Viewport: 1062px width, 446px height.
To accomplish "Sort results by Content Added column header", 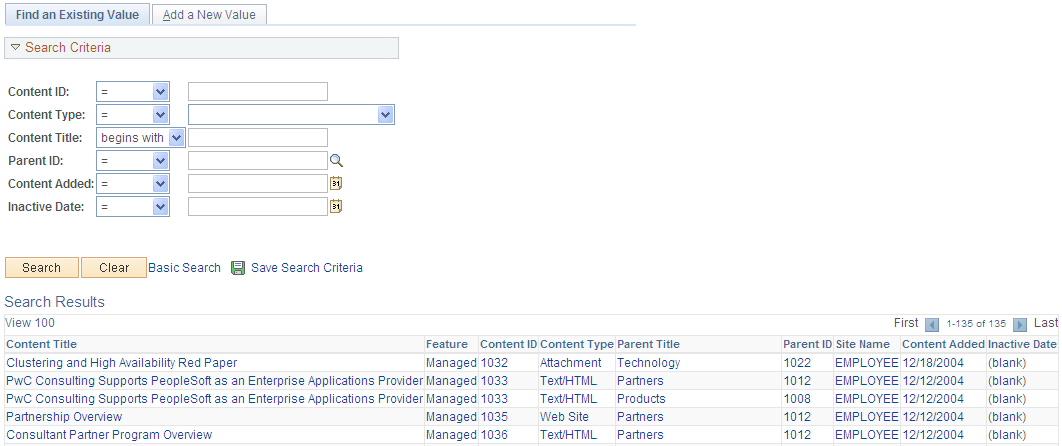I will click(943, 344).
